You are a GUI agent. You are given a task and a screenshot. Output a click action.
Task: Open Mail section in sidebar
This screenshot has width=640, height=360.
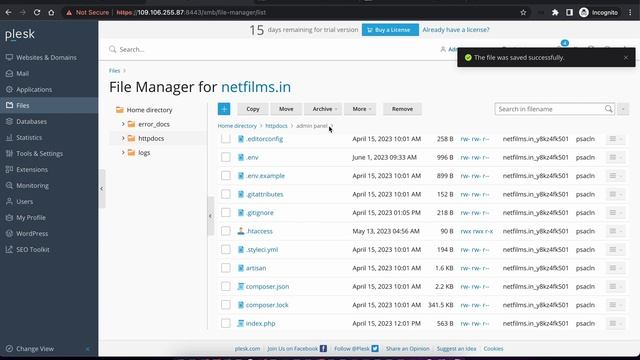tap(22, 73)
